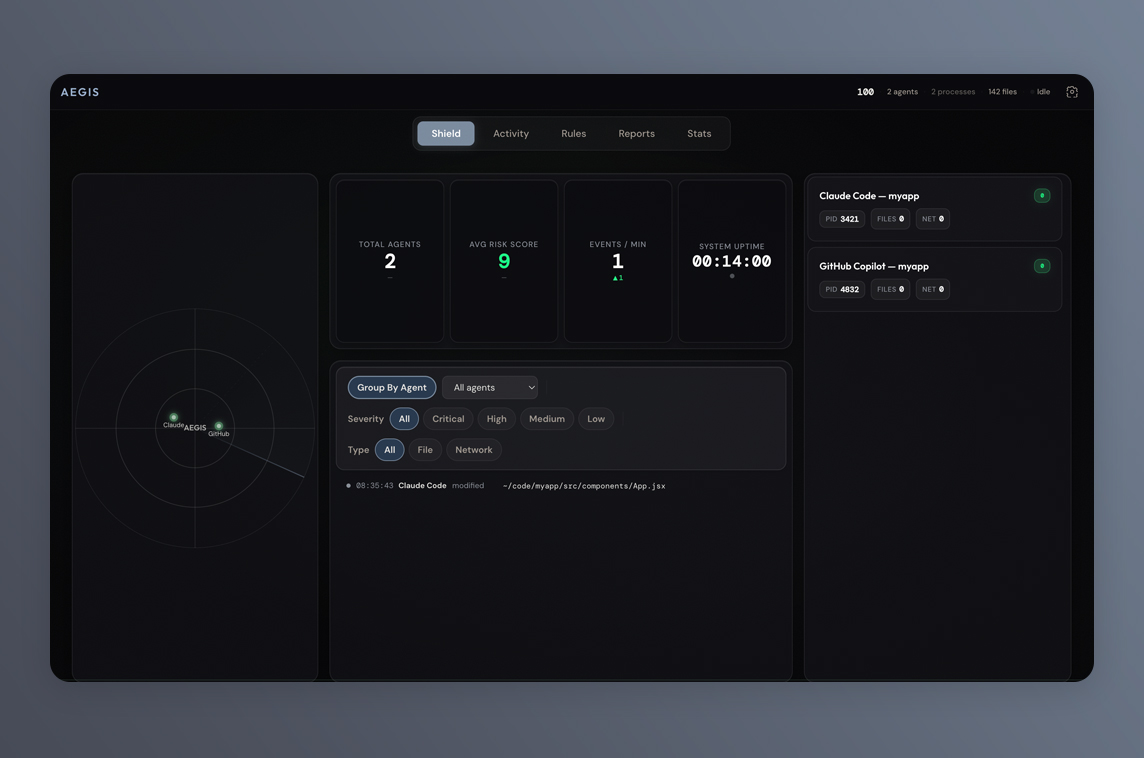Viewport: 1144px width, 758px height.
Task: Select the File type filter
Action: pyautogui.click(x=425, y=450)
